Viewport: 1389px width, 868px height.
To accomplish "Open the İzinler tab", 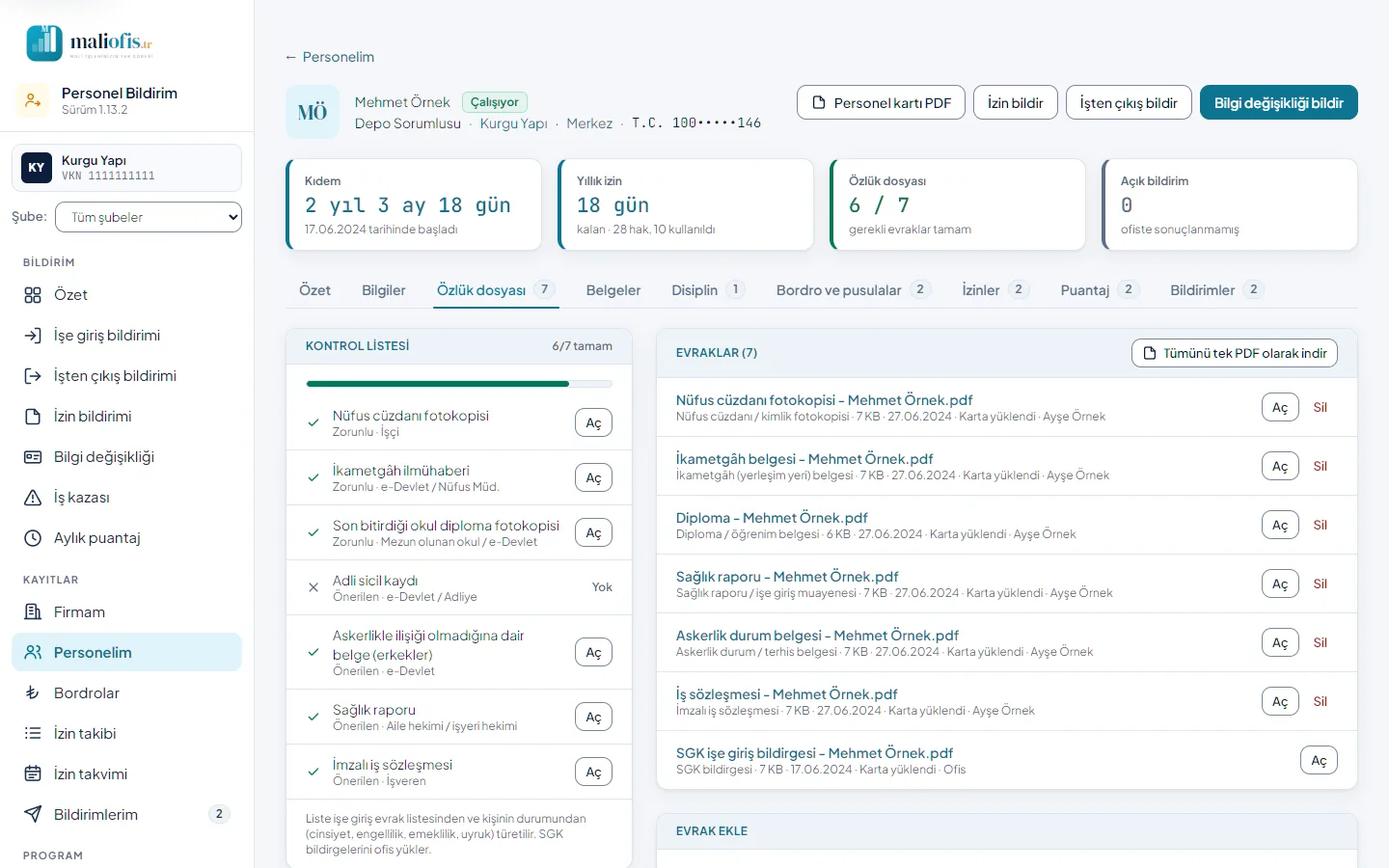I will click(995, 290).
